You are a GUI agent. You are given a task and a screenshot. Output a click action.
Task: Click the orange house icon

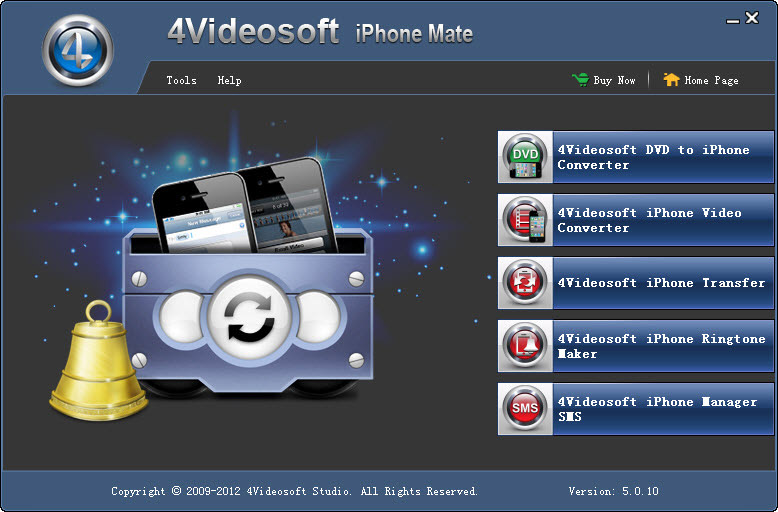click(671, 79)
